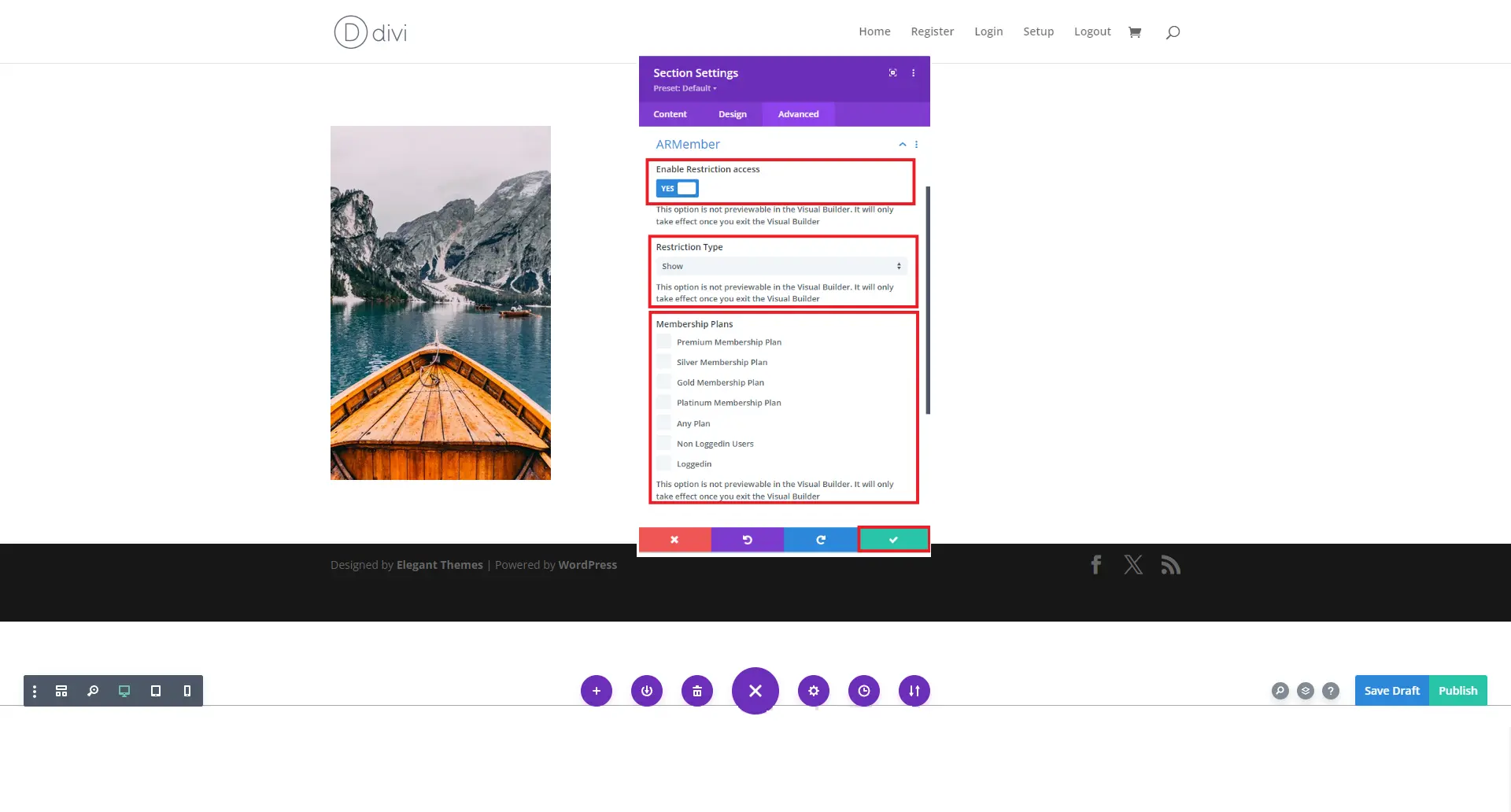Viewport: 1511px width, 812px height.
Task: Check Platinum Membership Plan
Action: [664, 402]
